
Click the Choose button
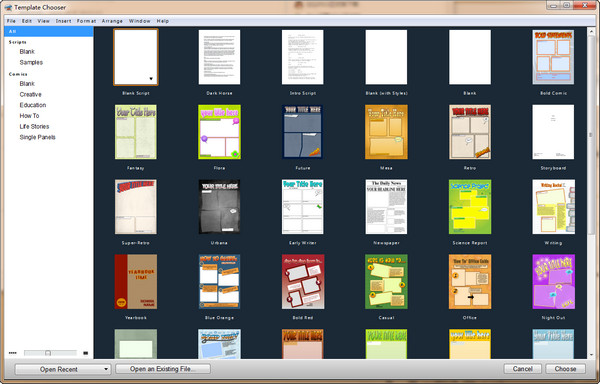click(565, 369)
